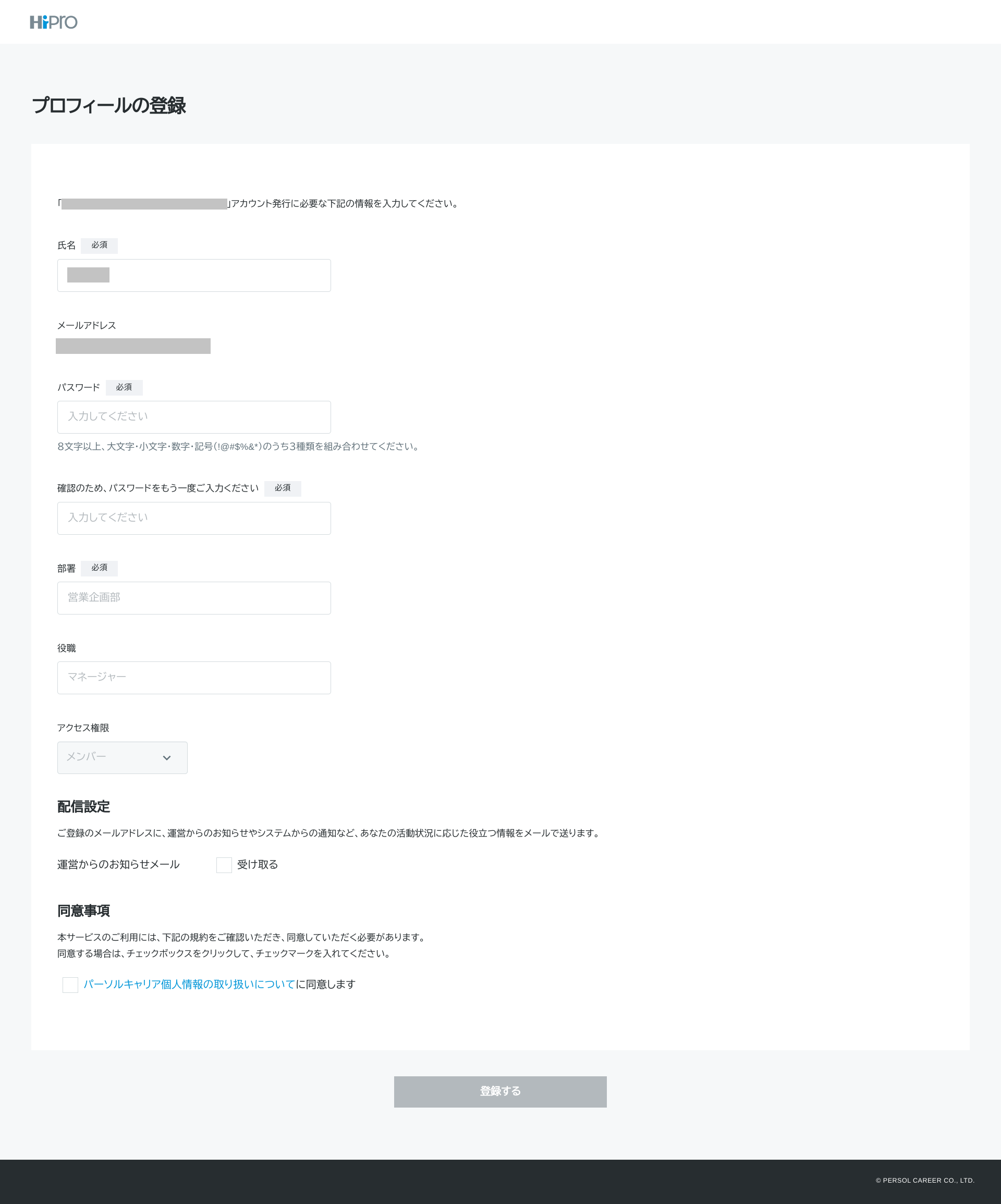The height and width of the screenshot is (1204, 1001).
Task: Click the 受け取る checkbox label text
Action: [258, 865]
